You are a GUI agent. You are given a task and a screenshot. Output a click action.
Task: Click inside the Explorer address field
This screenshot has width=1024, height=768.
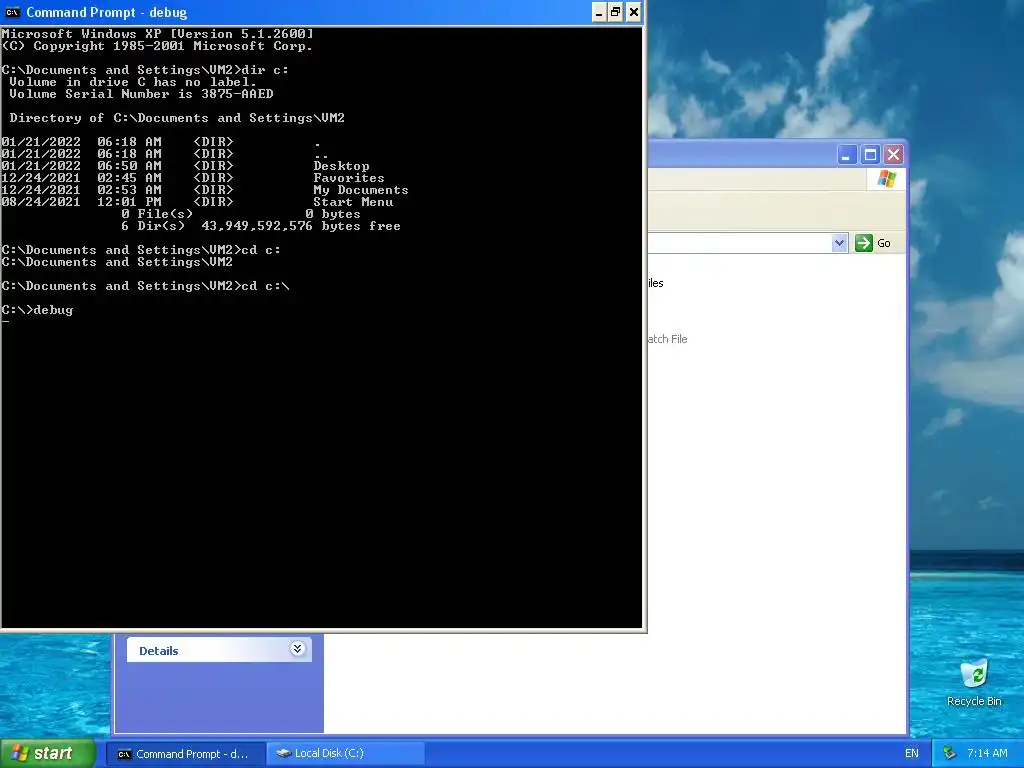(x=740, y=243)
